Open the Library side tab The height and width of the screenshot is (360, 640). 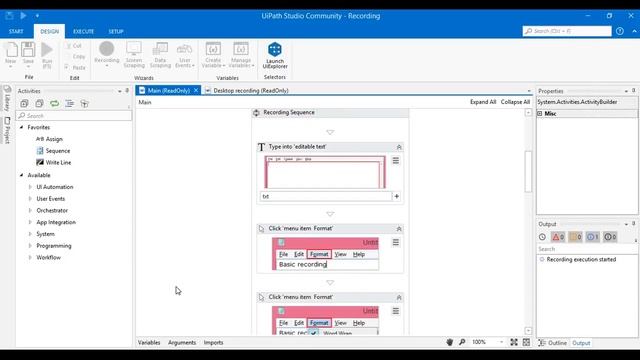7,98
